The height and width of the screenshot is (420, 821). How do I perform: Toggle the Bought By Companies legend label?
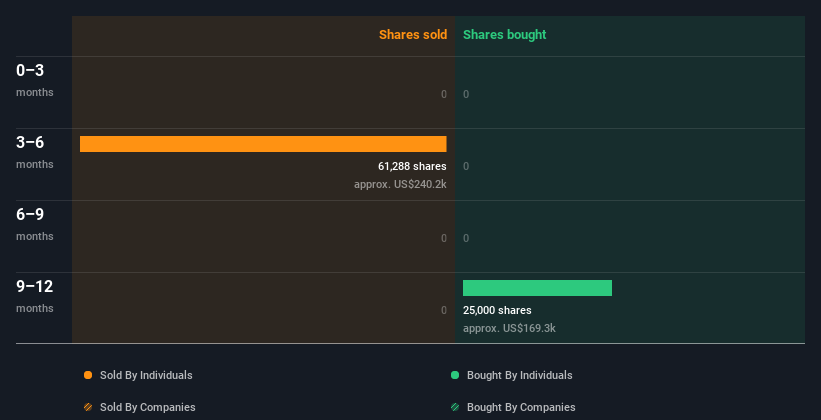tap(521, 407)
